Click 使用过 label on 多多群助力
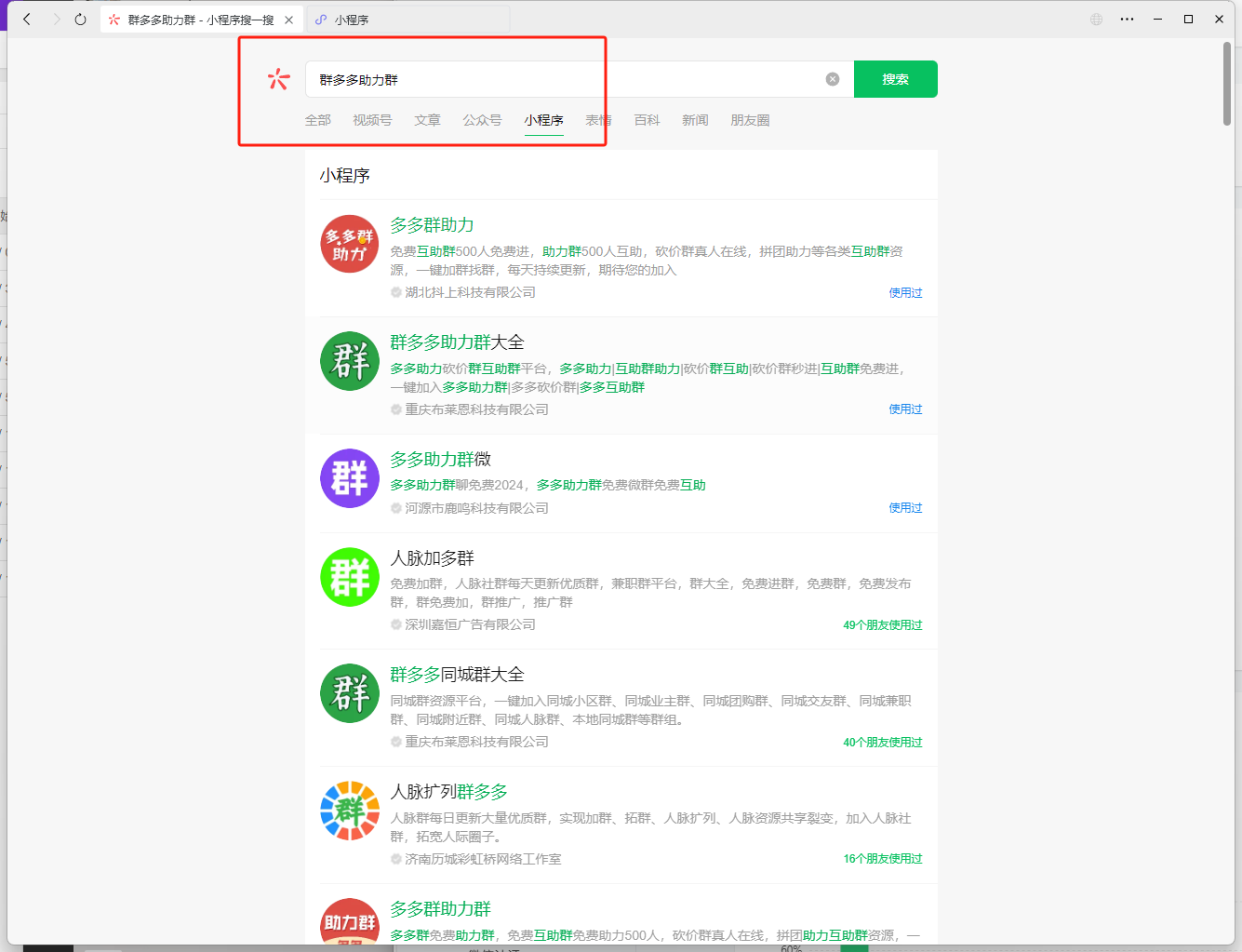 tap(905, 292)
